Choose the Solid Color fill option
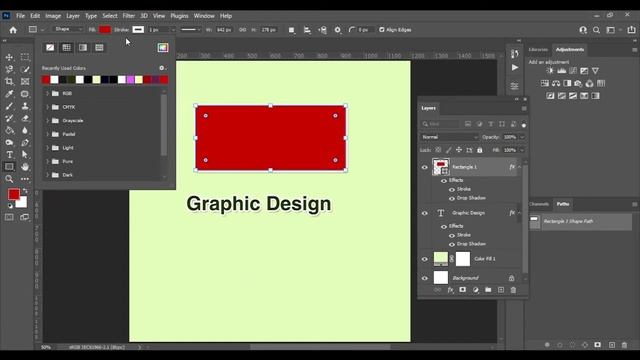The width and height of the screenshot is (640, 360). (67, 48)
